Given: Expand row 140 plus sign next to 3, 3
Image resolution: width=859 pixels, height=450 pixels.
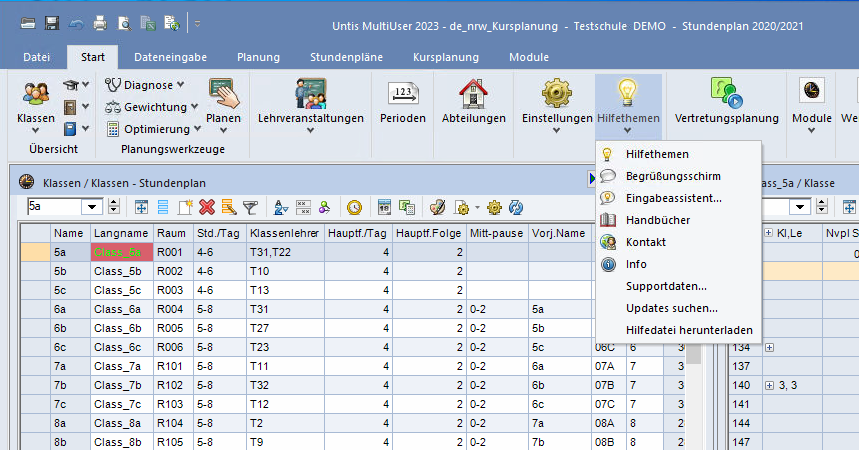Looking at the screenshot, I should [769, 385].
